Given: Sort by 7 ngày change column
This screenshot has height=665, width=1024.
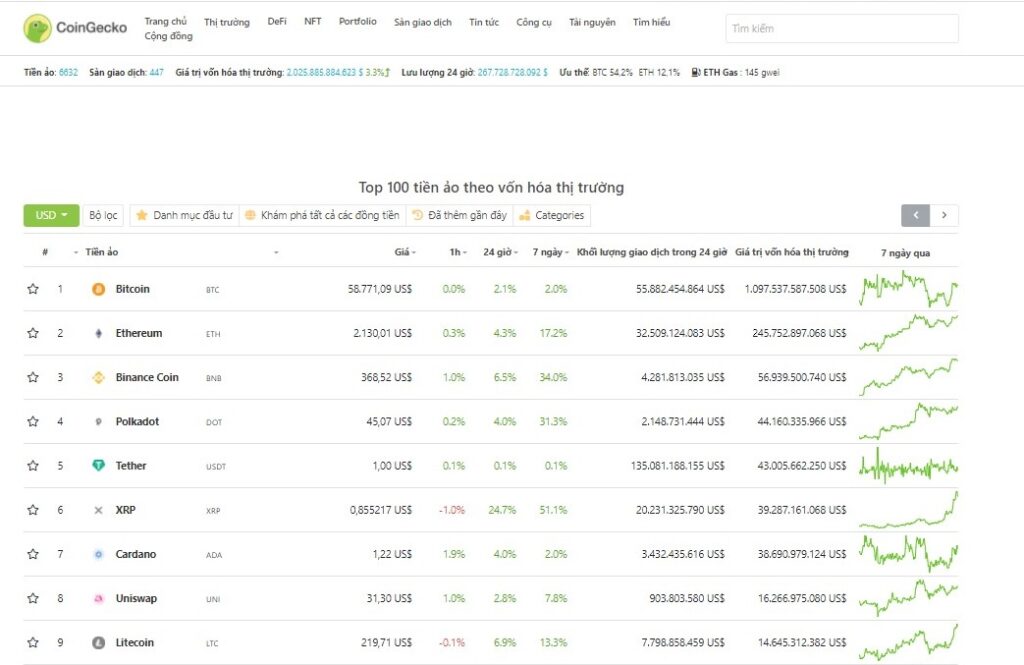Looking at the screenshot, I should pos(551,252).
